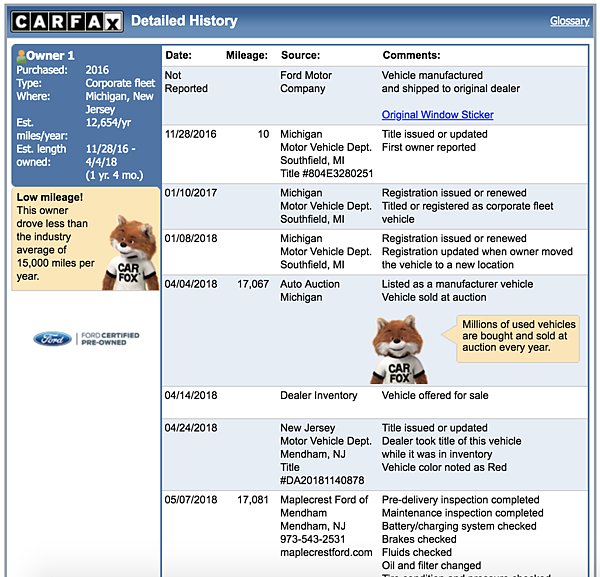Image resolution: width=600 pixels, height=577 pixels.
Task: Click Pre-delivery inspection completed comment
Action: click(x=460, y=500)
